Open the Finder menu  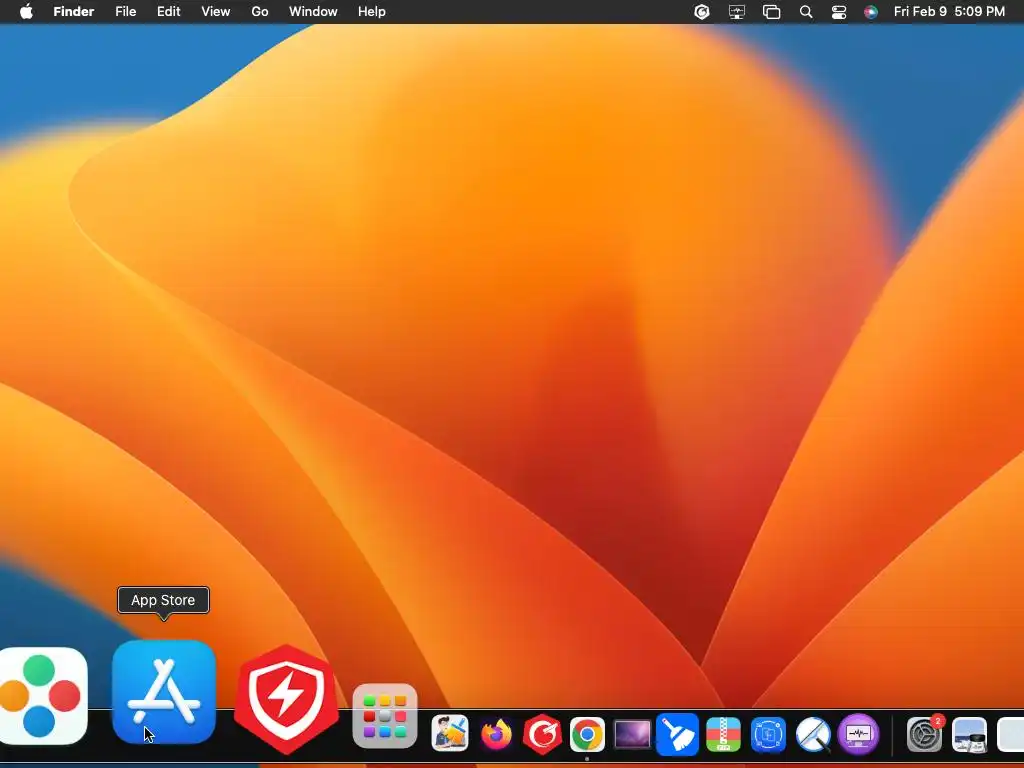tap(74, 12)
